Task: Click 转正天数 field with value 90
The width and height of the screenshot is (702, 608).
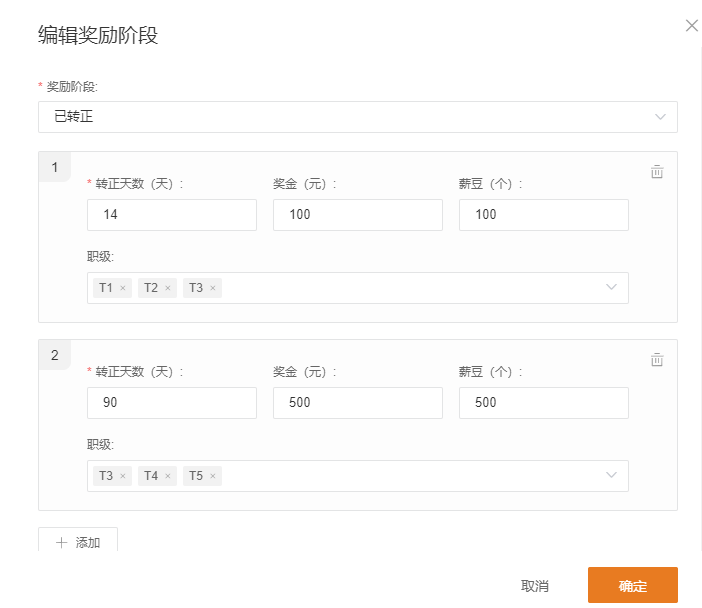Action: [x=172, y=403]
